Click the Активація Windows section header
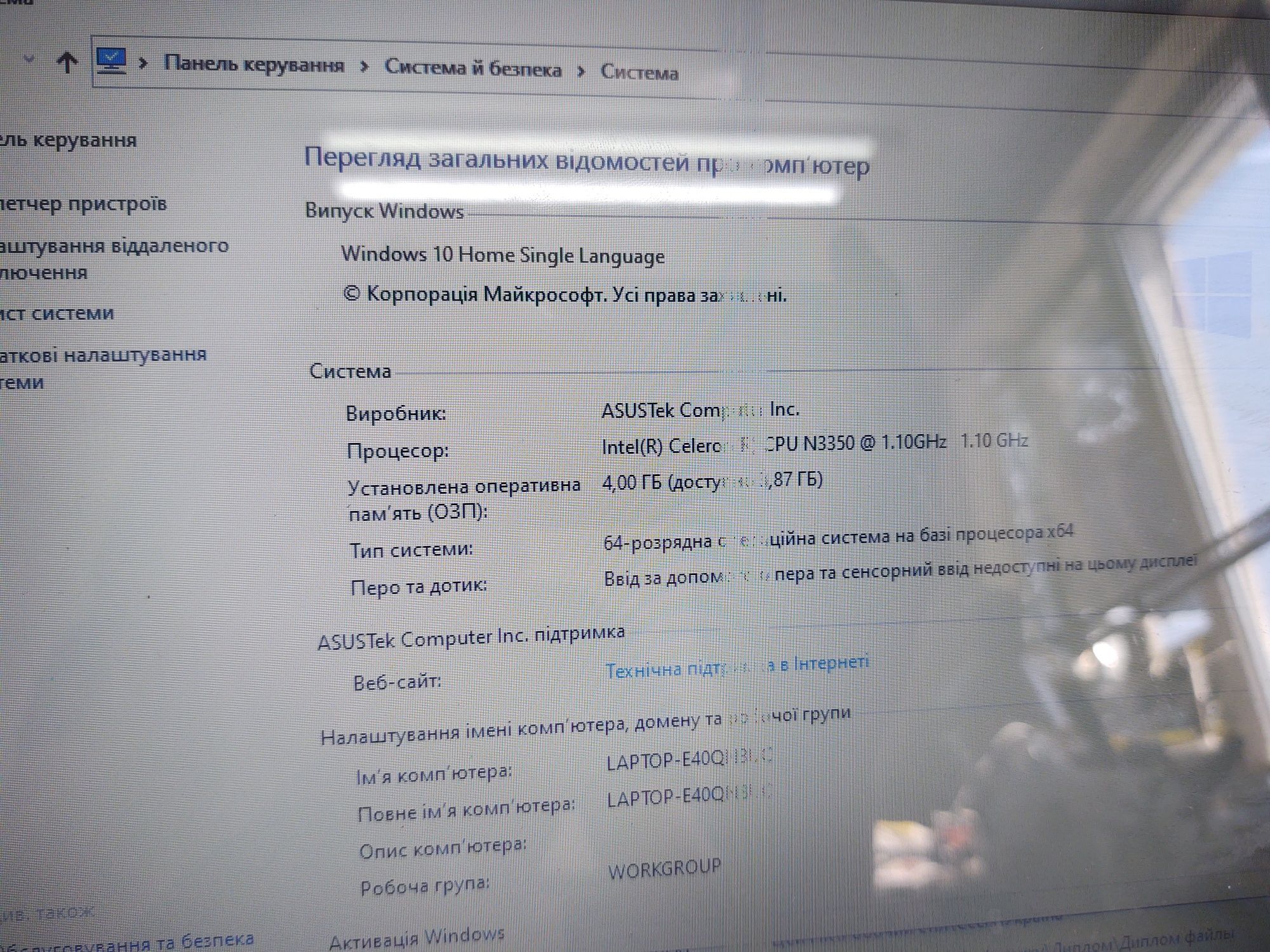This screenshot has width=1270, height=952. click(x=417, y=938)
